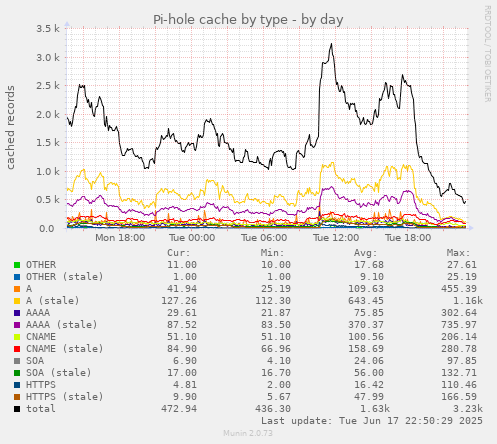
Task: Click the 'HTTPS (stale)' legend label
Action: [65, 397]
